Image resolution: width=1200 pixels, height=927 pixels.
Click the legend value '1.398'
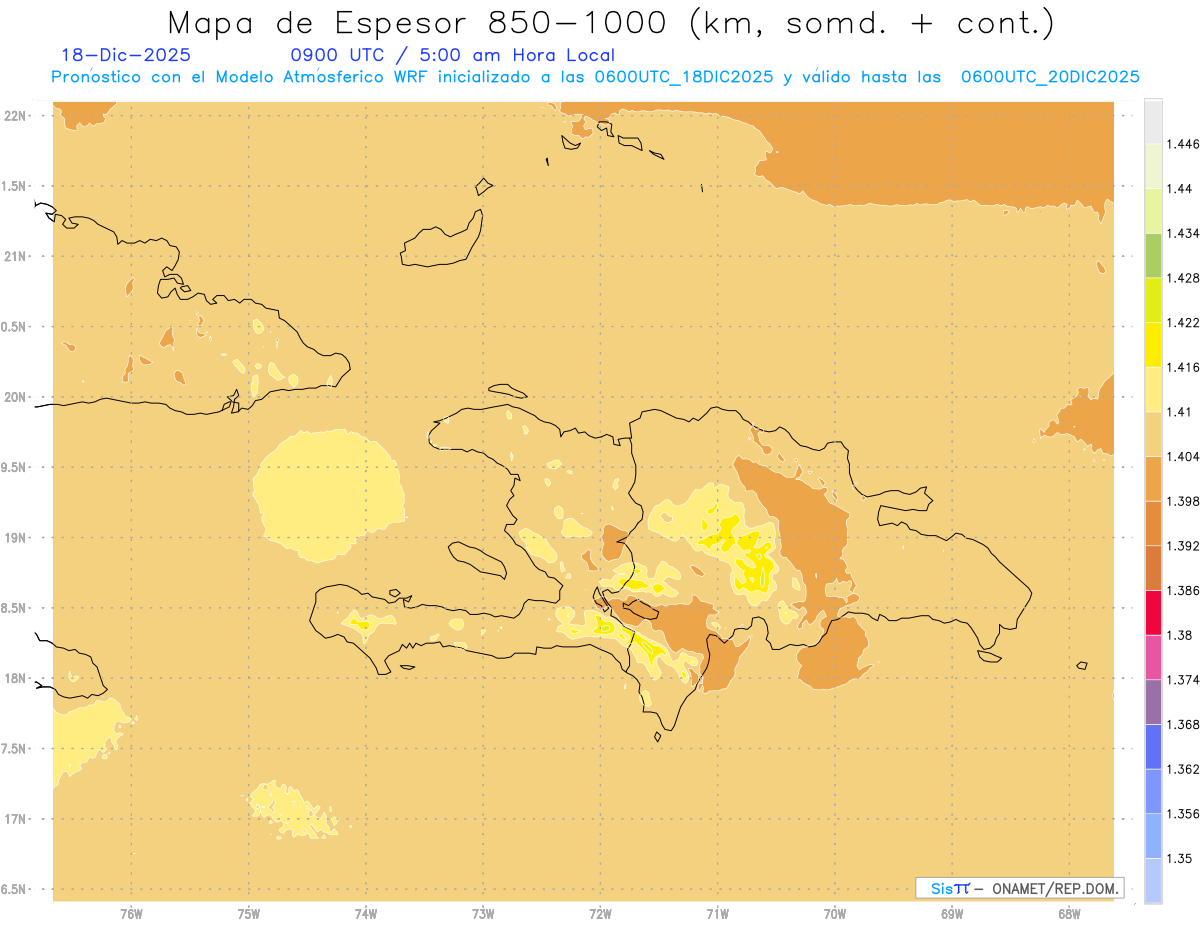1184,501
